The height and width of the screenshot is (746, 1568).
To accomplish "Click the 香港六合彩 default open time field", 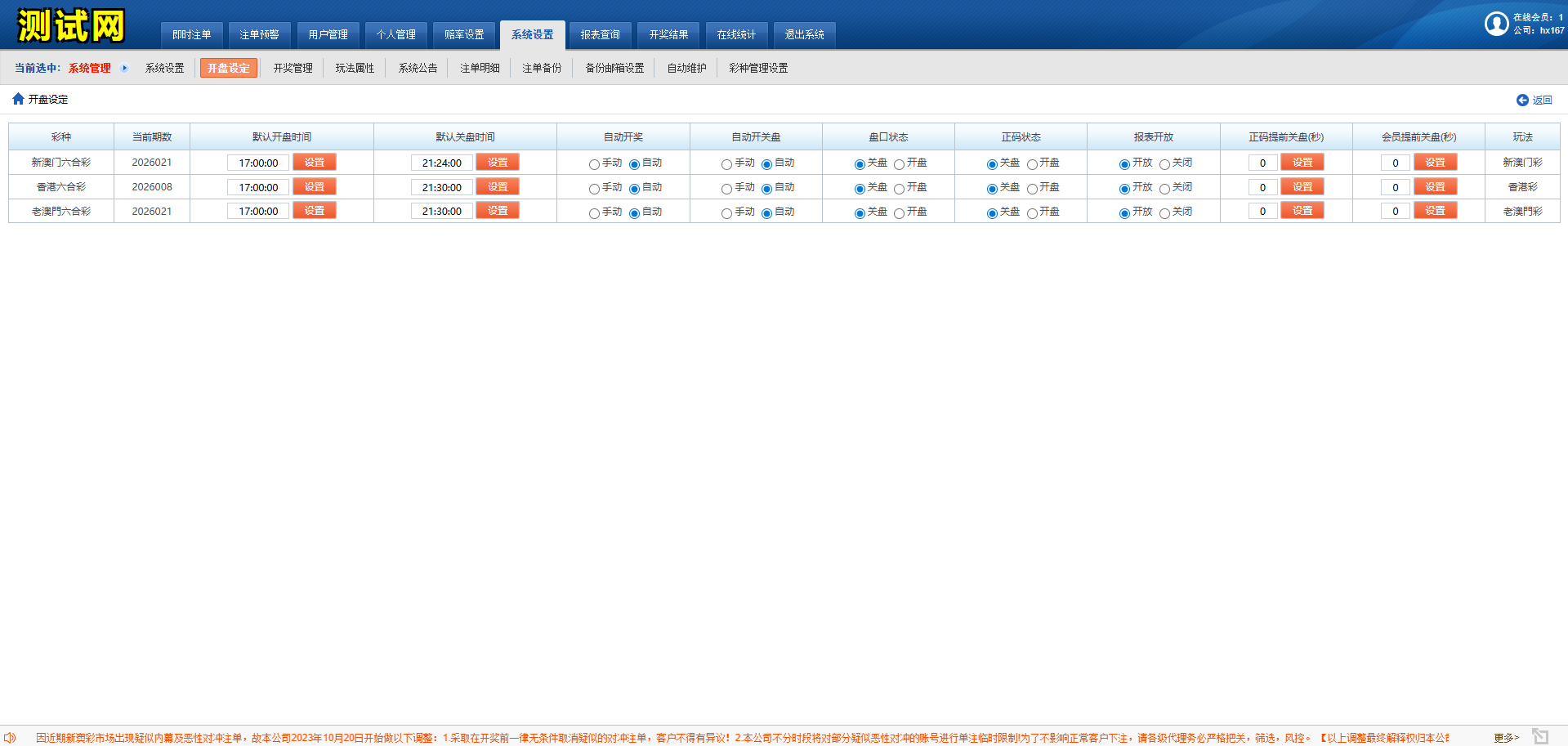I will (x=258, y=187).
